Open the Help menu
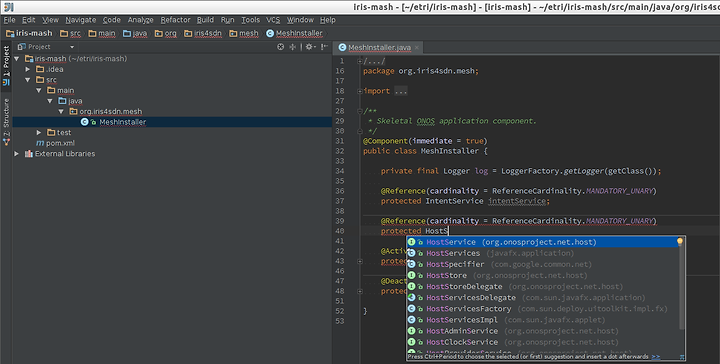Viewport: 720px width, 364px height. coord(327,20)
